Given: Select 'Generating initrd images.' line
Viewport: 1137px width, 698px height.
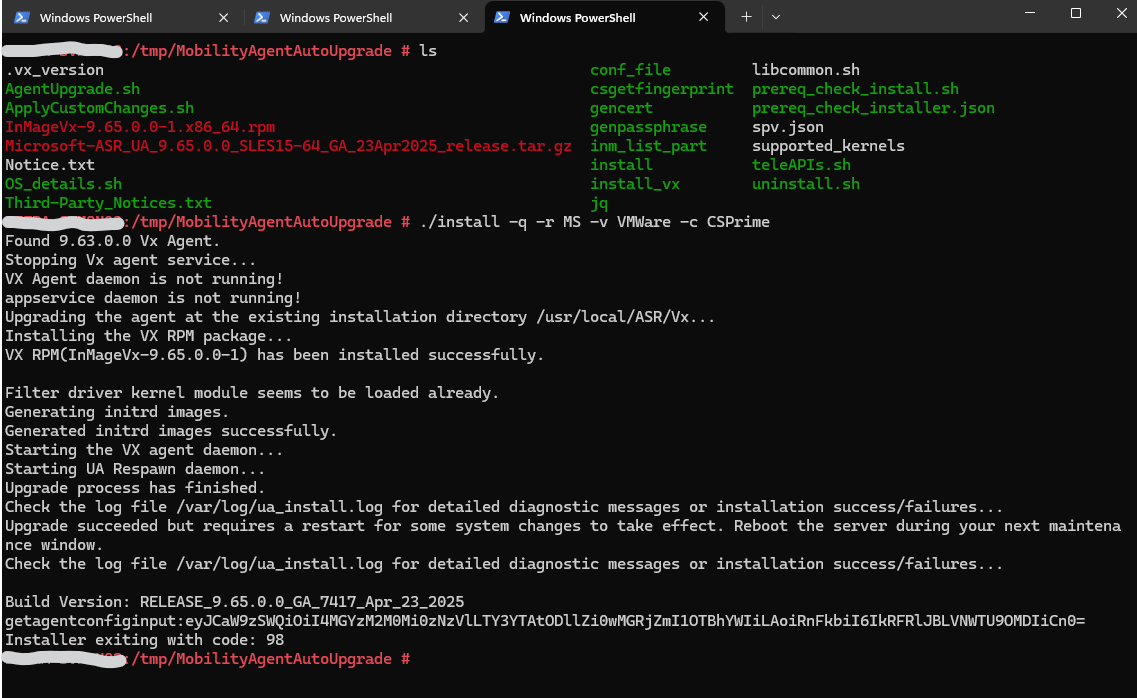Looking at the screenshot, I should (117, 412).
